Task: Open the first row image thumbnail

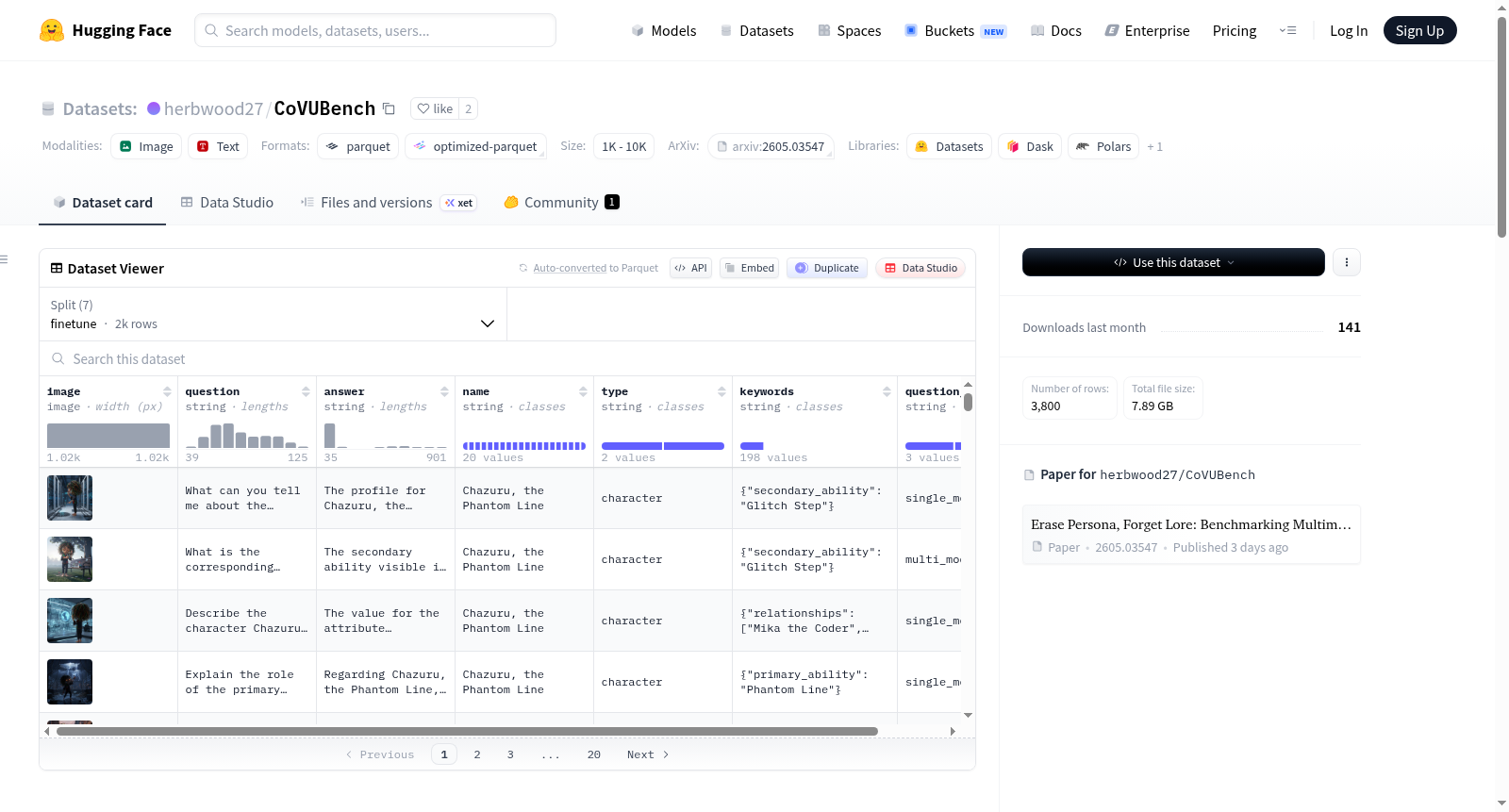Action: point(70,498)
